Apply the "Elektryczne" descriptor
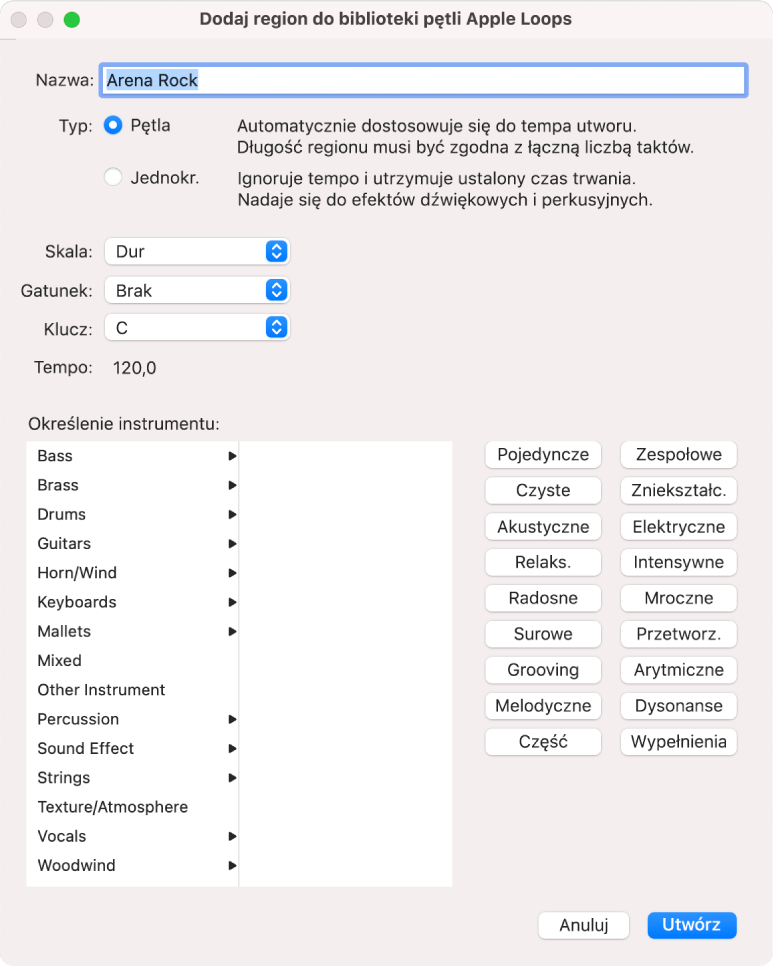Image resolution: width=774 pixels, height=968 pixels. click(678, 526)
